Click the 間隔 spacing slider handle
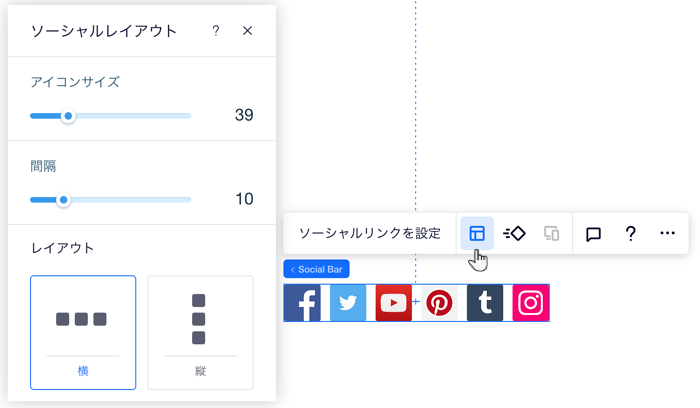The image size is (700, 408). (x=63, y=200)
